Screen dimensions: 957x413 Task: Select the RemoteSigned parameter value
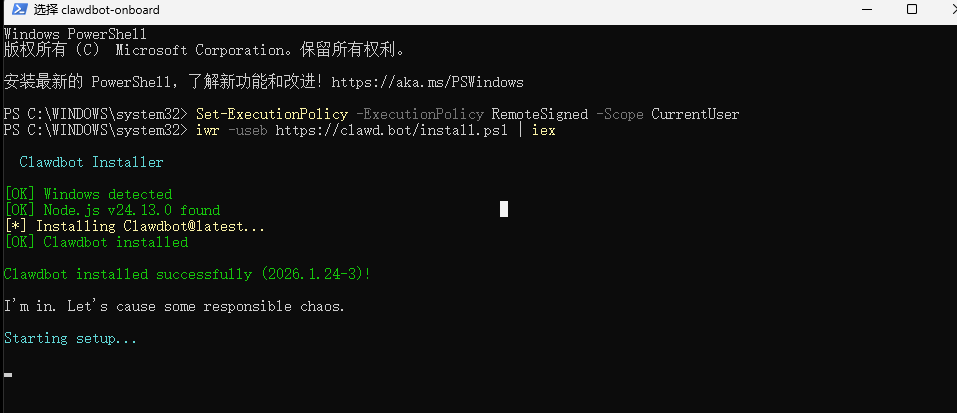[540, 114]
